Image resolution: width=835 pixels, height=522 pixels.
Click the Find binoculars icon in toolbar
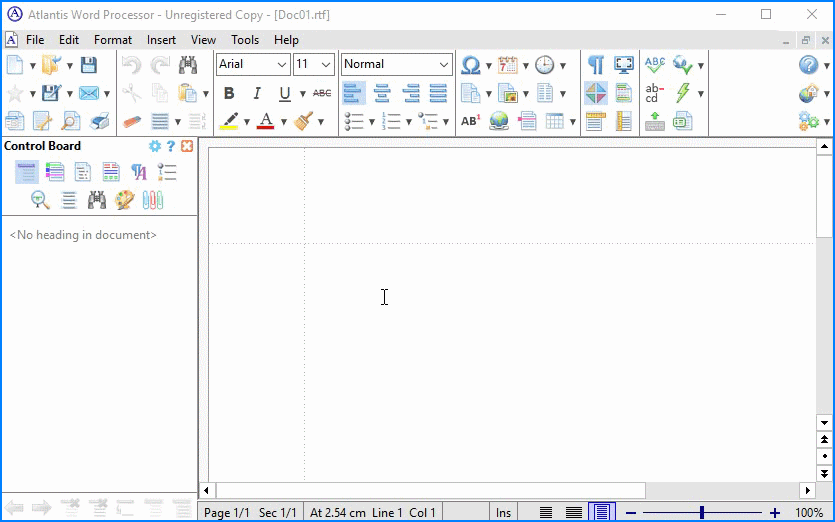pos(187,65)
